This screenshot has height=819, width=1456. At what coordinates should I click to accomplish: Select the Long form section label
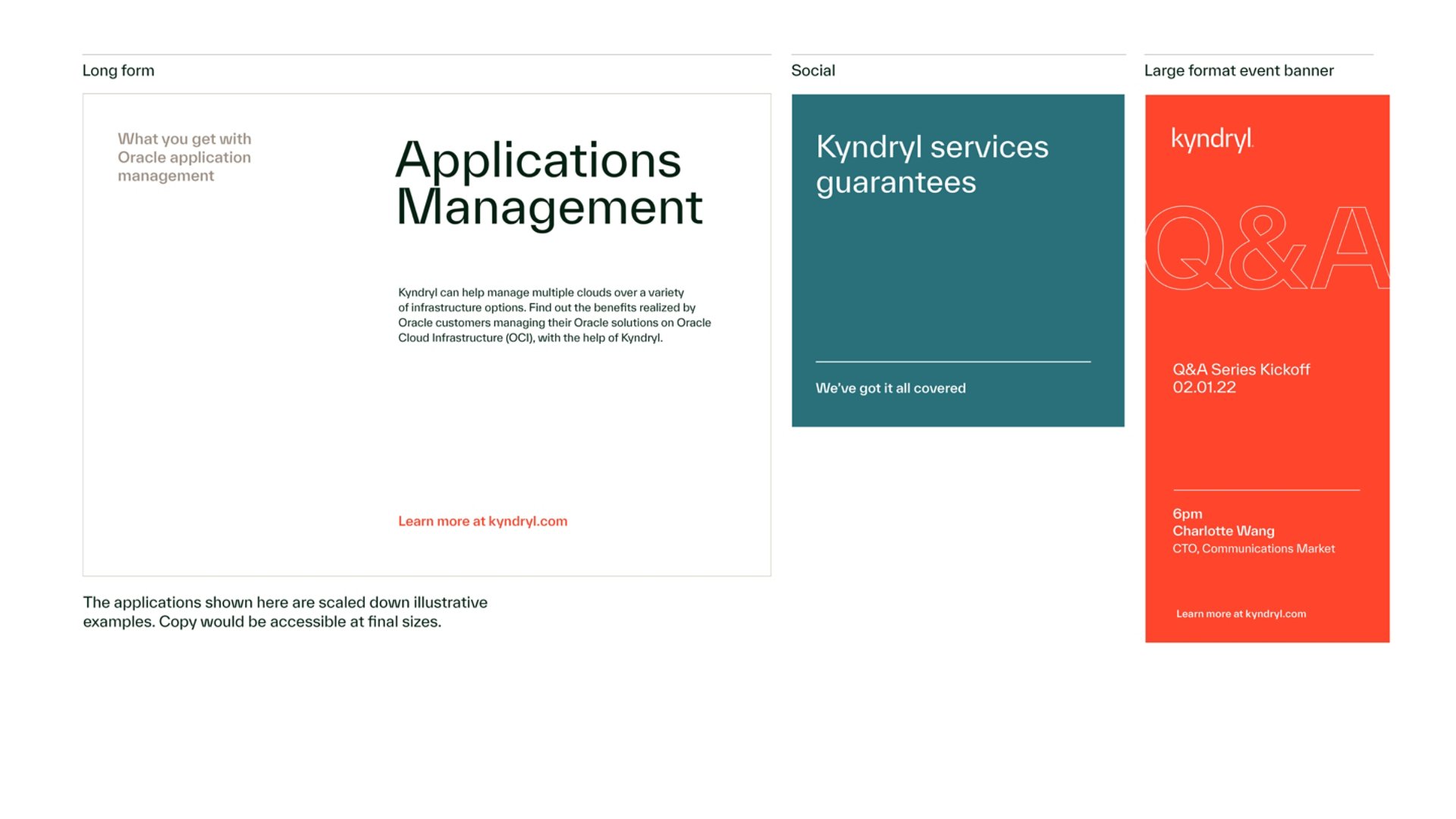coord(118,71)
